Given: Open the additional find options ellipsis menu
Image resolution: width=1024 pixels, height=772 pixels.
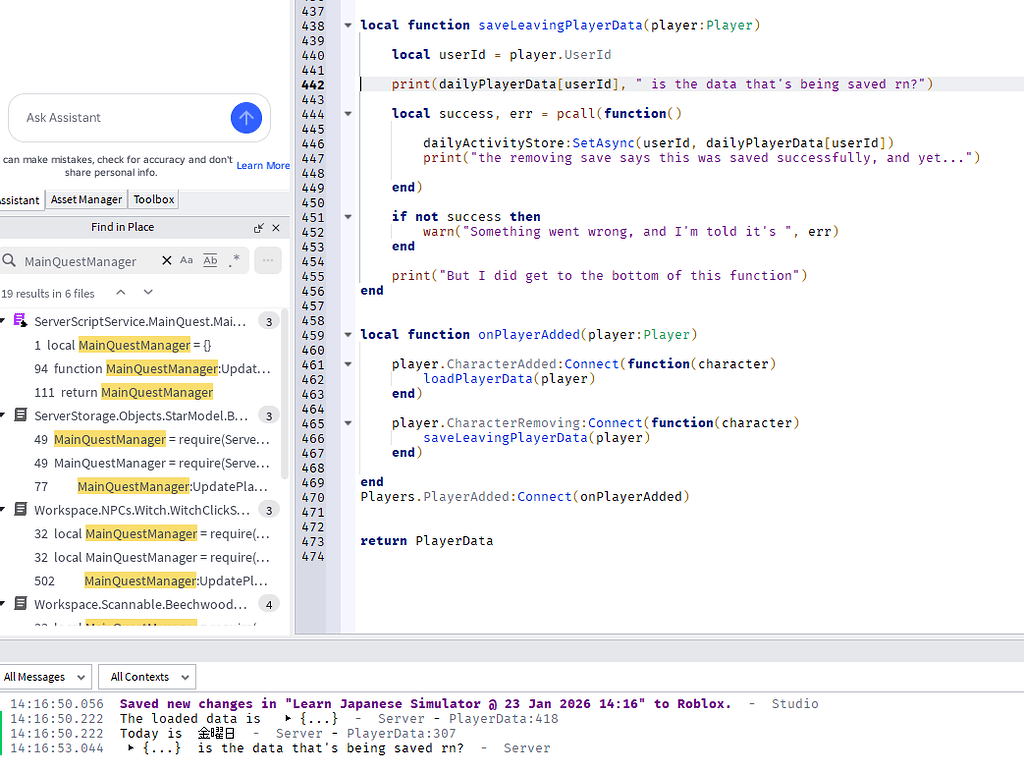Looking at the screenshot, I should point(267,261).
